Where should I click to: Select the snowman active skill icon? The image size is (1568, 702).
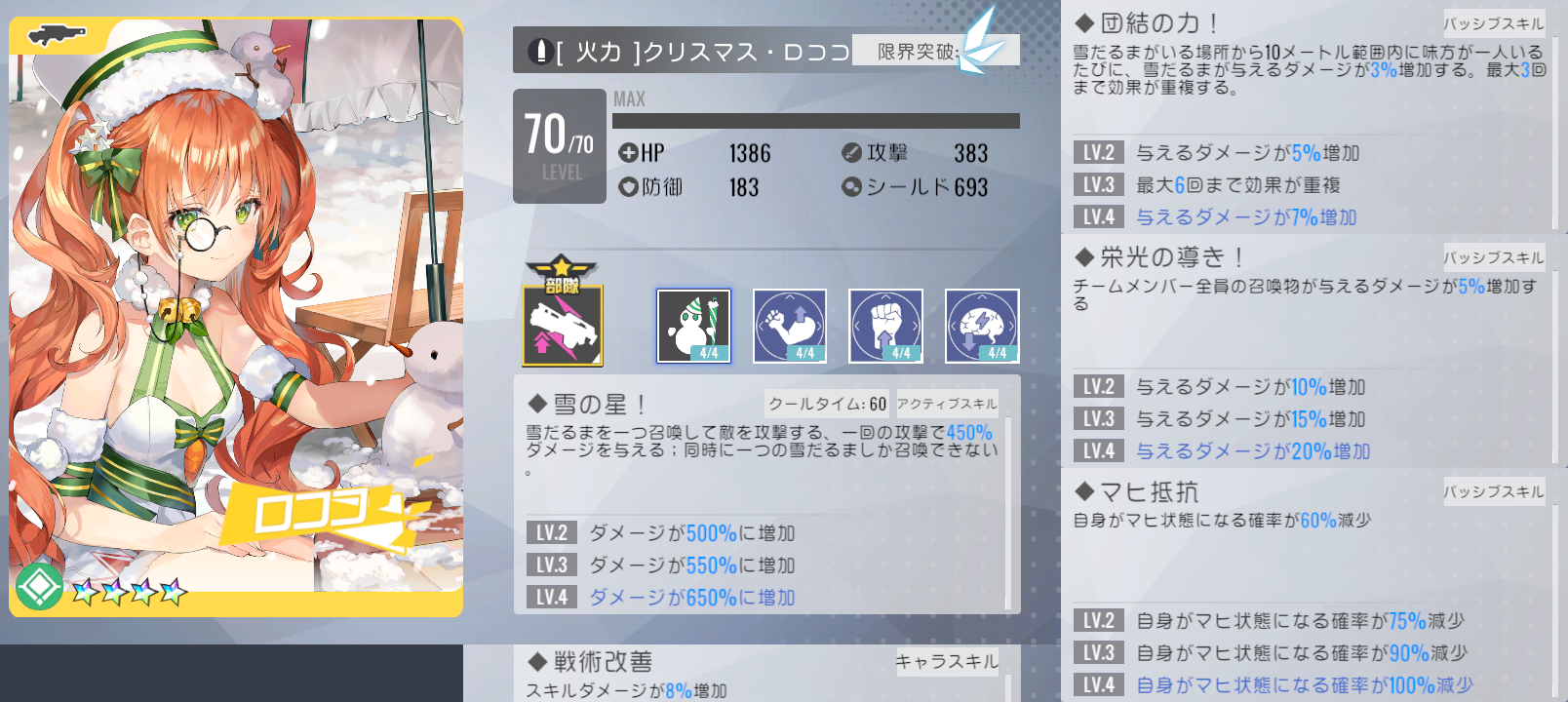pyautogui.click(x=693, y=326)
